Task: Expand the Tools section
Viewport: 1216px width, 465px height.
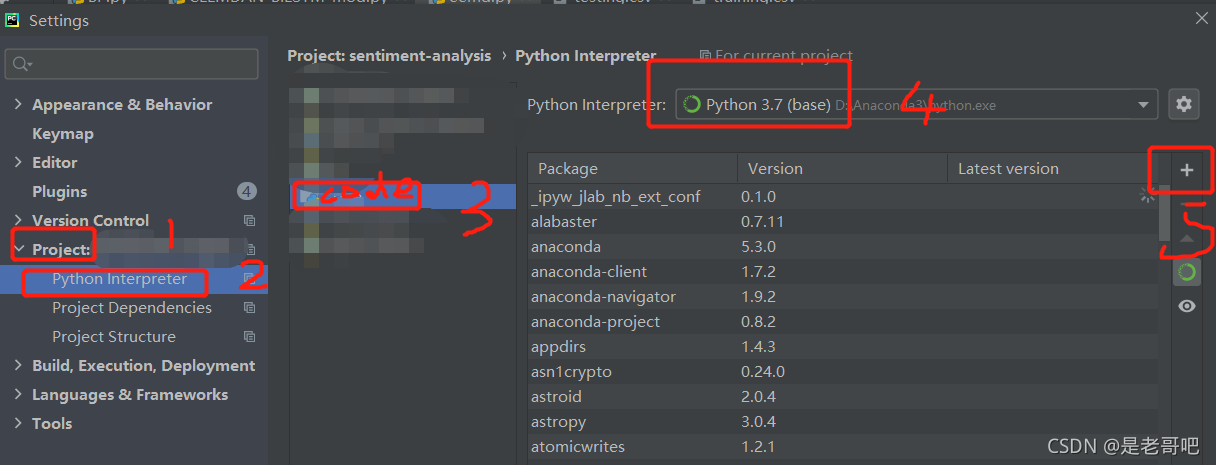Action: point(18,424)
